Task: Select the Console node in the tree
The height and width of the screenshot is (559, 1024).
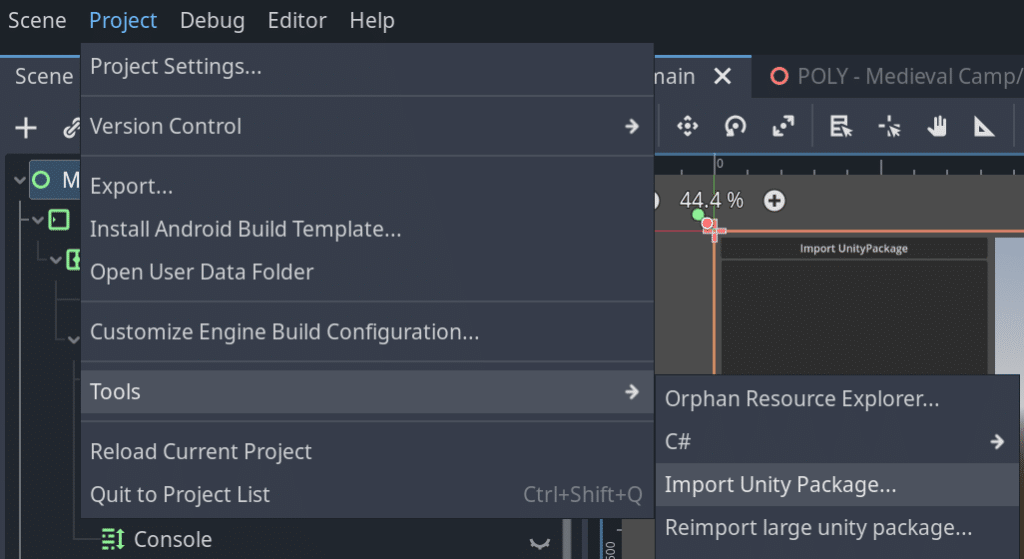Action: [172, 539]
